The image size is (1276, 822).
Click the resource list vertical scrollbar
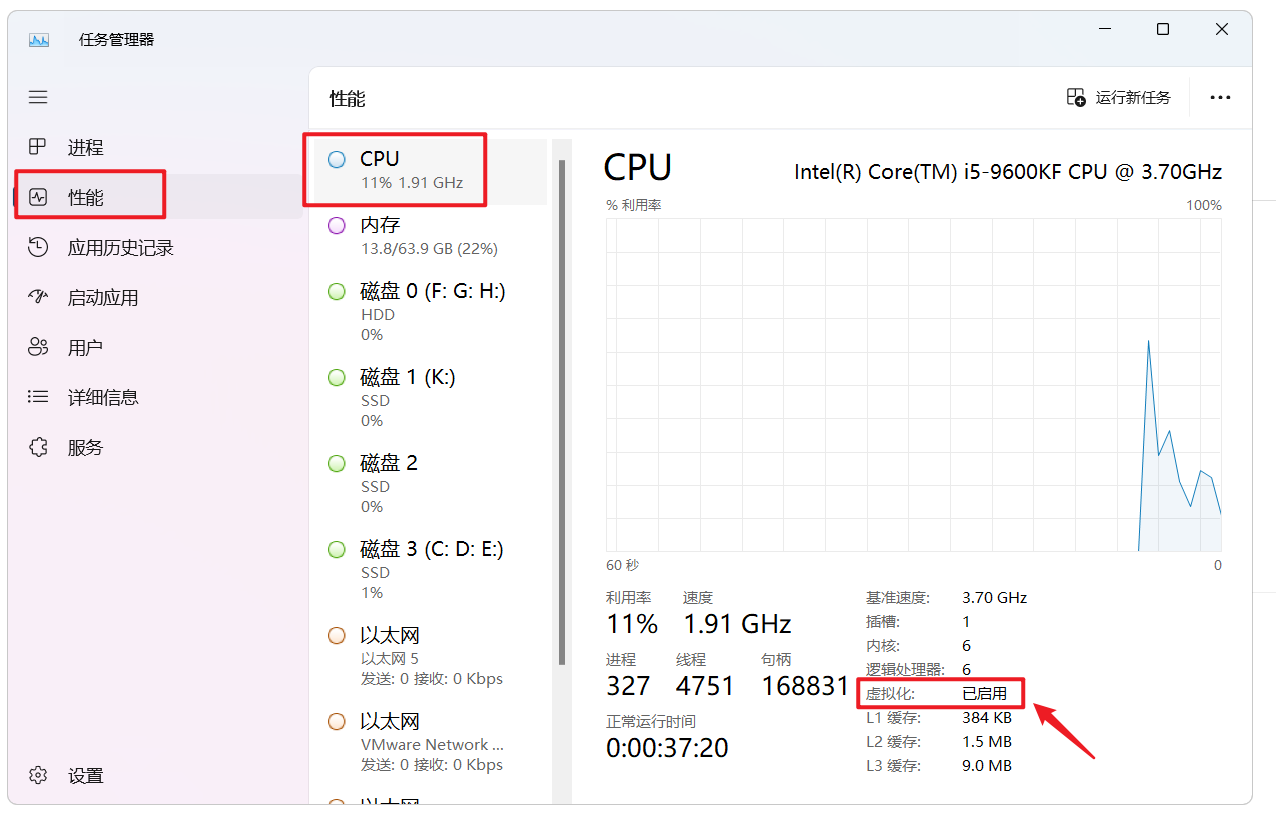click(562, 412)
